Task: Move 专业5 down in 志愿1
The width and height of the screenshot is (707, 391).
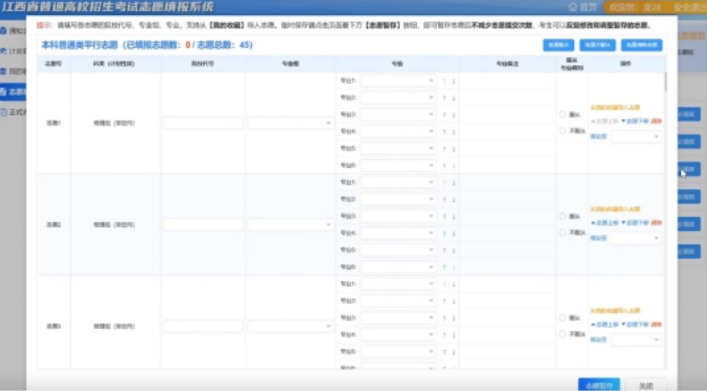Action: pyautogui.click(x=454, y=149)
